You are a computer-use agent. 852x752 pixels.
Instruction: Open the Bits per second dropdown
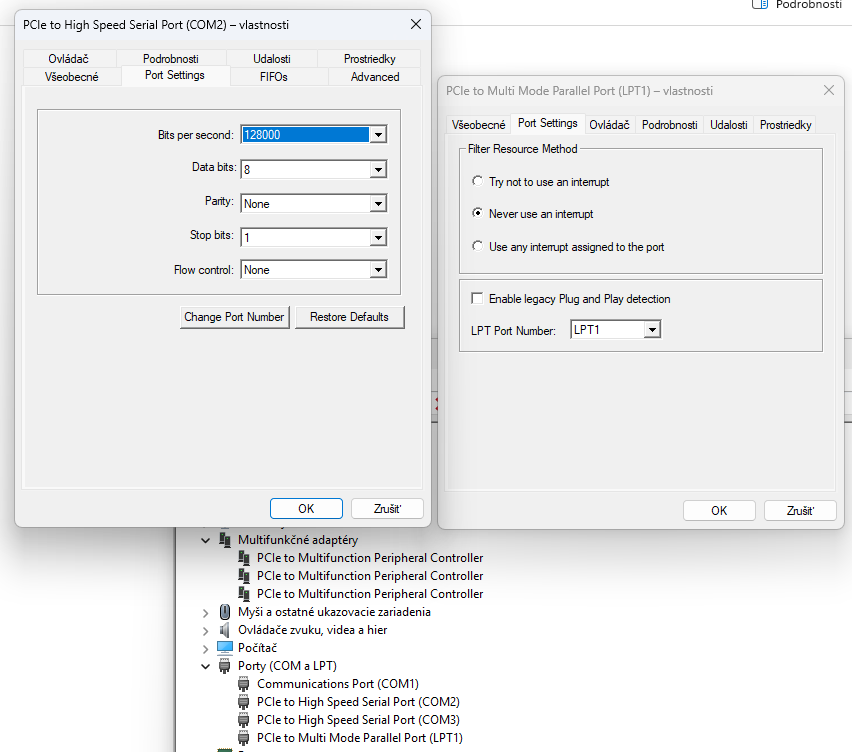coord(377,135)
